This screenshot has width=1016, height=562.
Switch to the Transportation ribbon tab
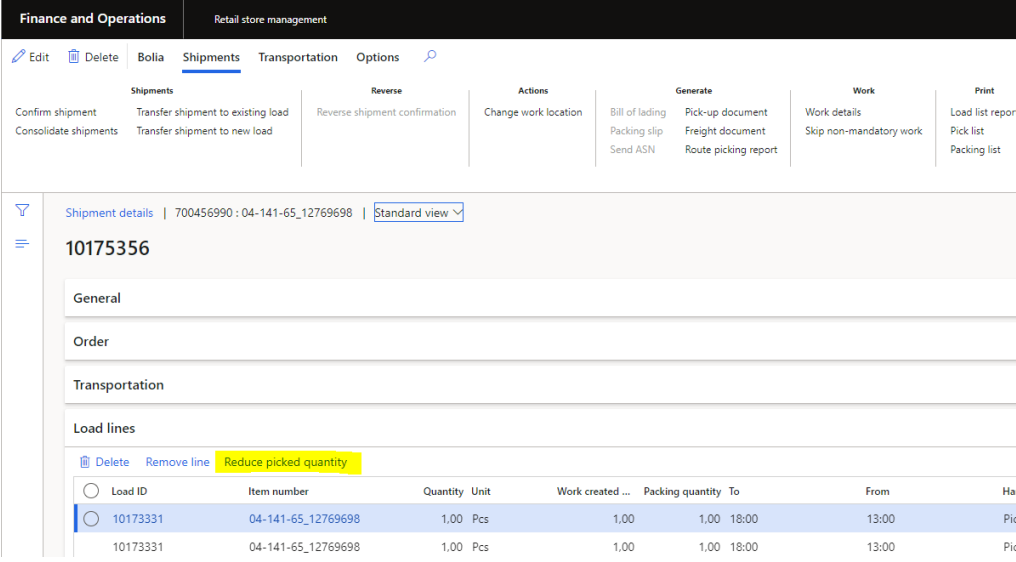[298, 58]
